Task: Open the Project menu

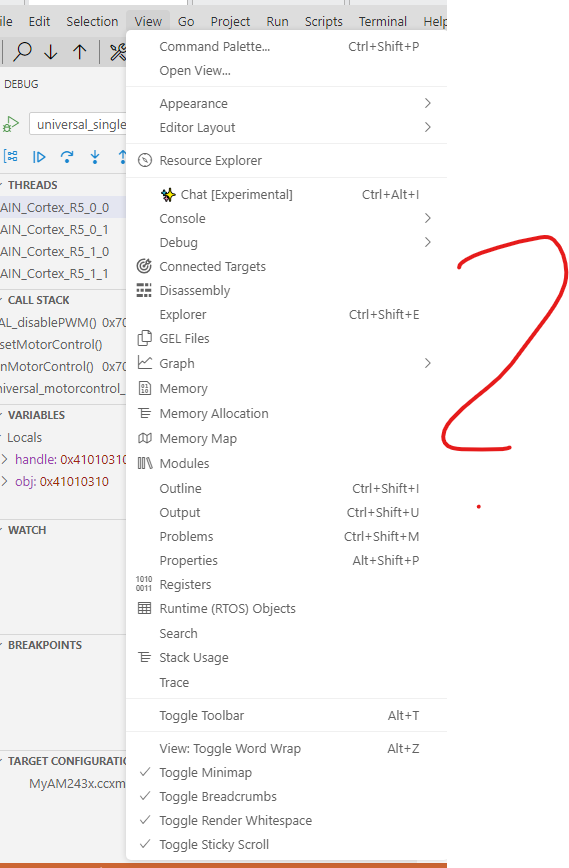Action: point(230,22)
